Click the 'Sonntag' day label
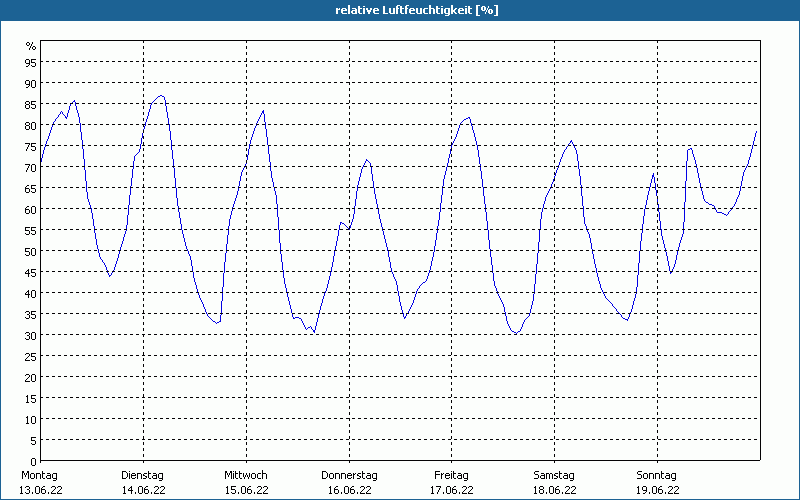The height and width of the screenshot is (500, 800). point(656,476)
